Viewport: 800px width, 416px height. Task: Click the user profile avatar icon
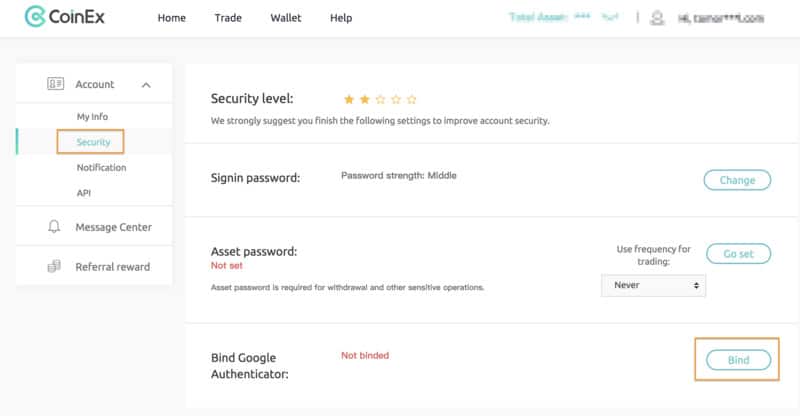(x=657, y=18)
